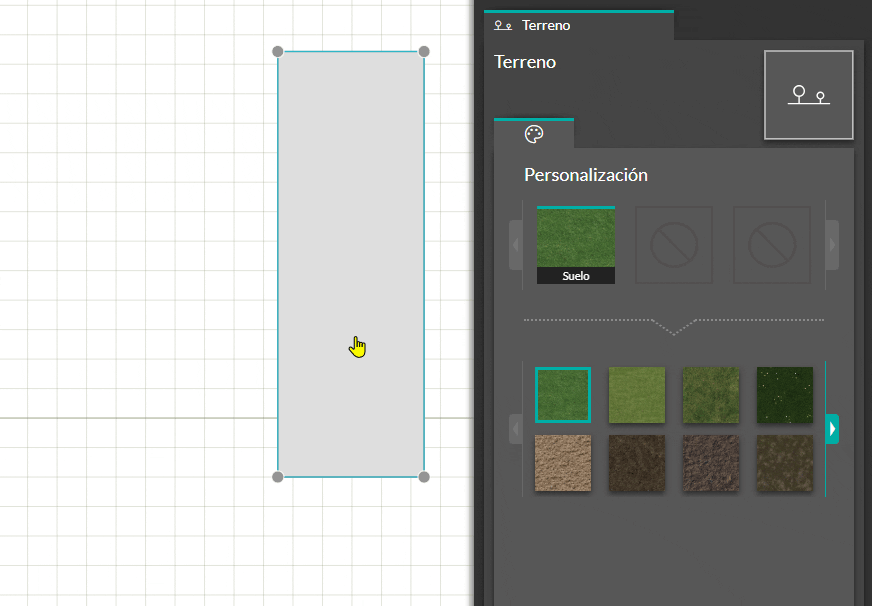Select the greyish-brown gravel texture

click(711, 463)
